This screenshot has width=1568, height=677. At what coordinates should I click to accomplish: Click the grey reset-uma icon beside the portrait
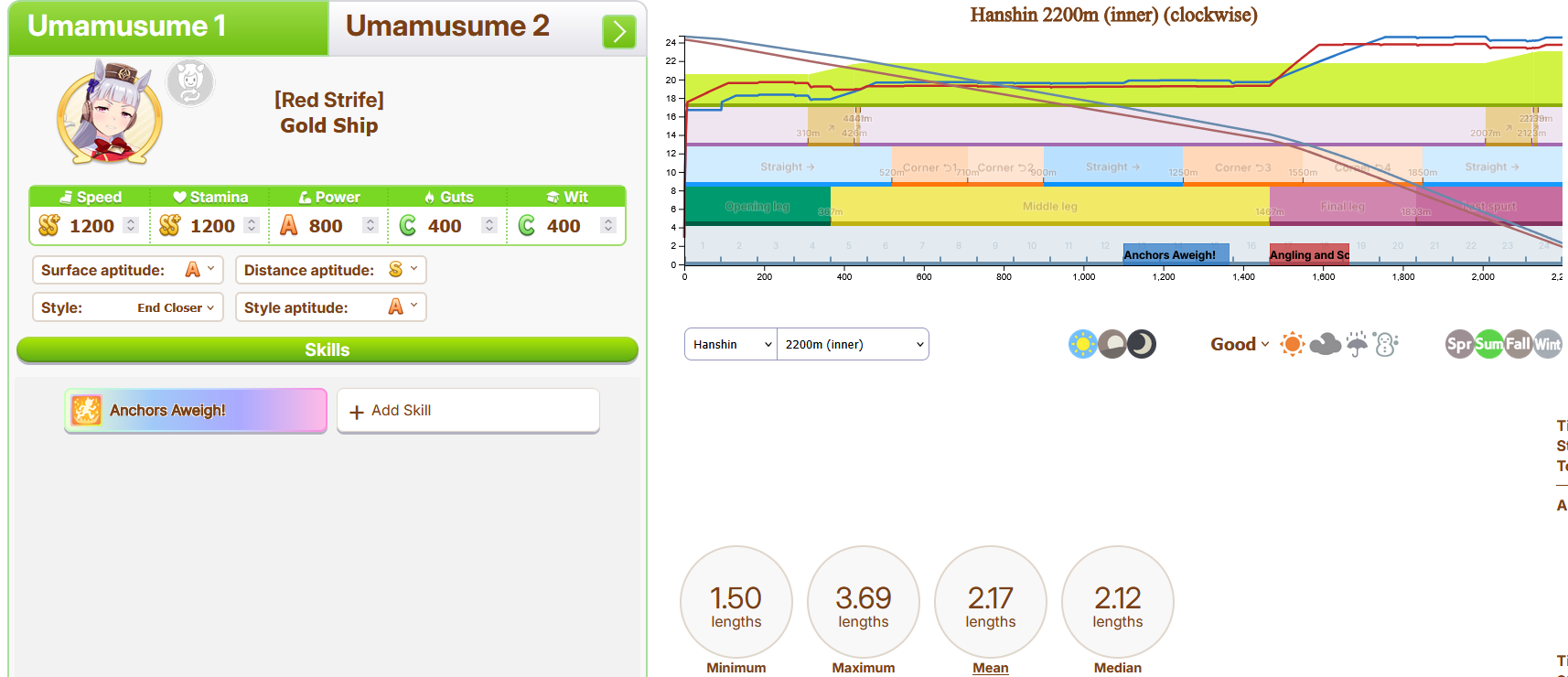[190, 83]
